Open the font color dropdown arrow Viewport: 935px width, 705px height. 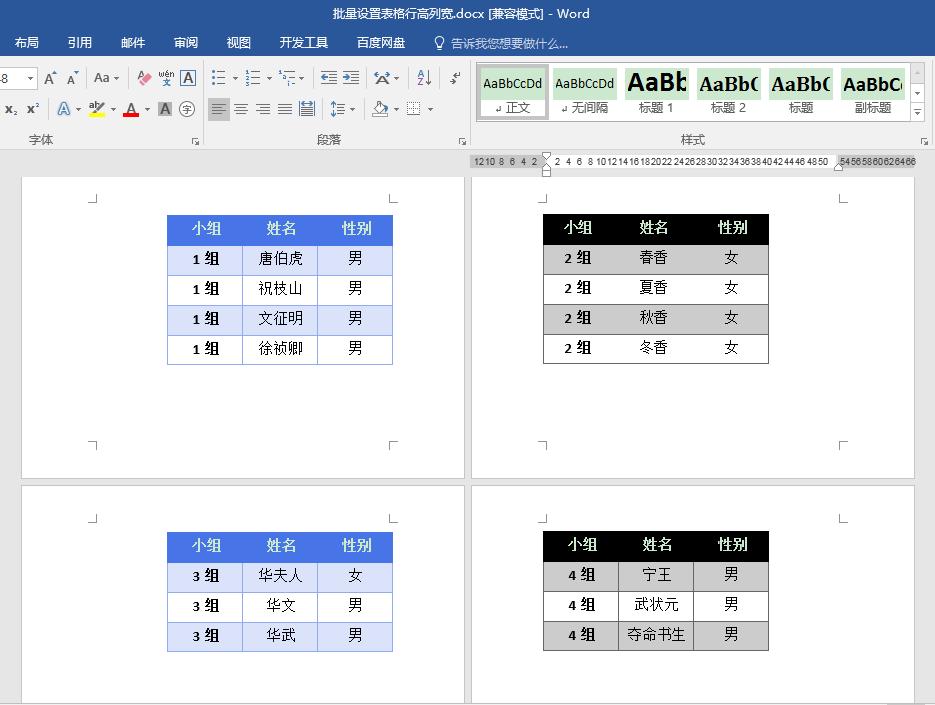pyautogui.click(x=146, y=110)
